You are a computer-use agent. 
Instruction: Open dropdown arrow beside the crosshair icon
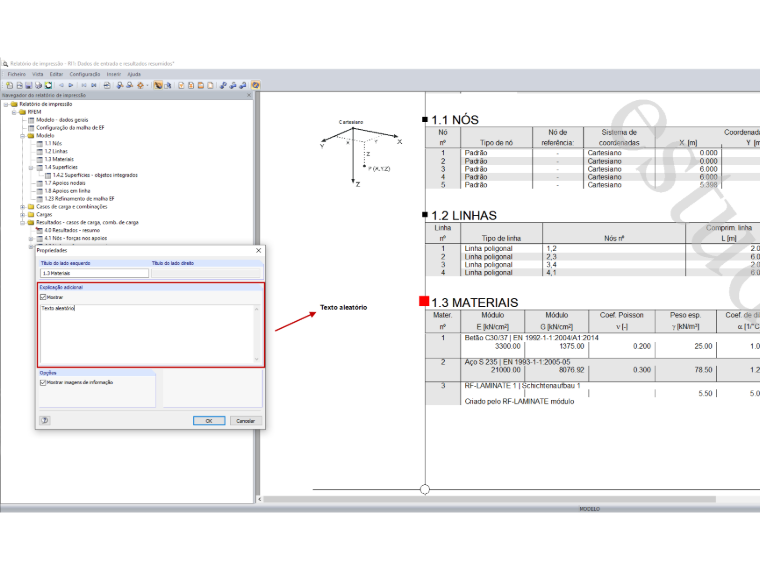point(147,85)
